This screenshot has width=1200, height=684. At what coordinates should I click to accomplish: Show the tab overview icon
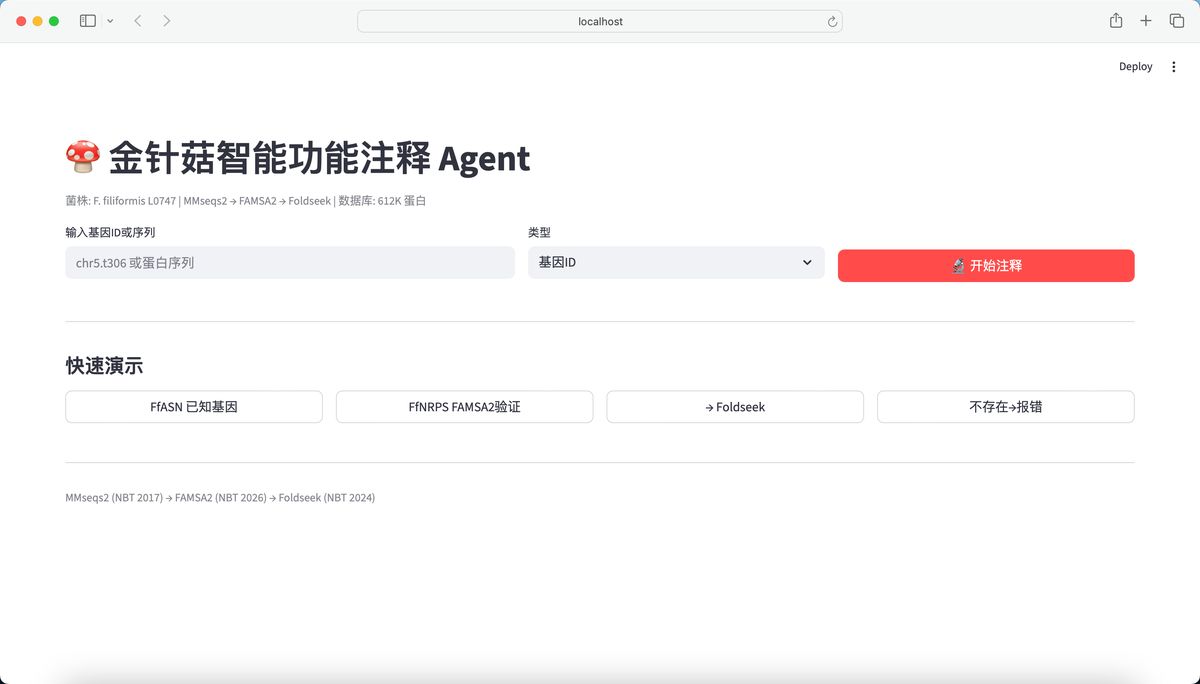click(1176, 21)
